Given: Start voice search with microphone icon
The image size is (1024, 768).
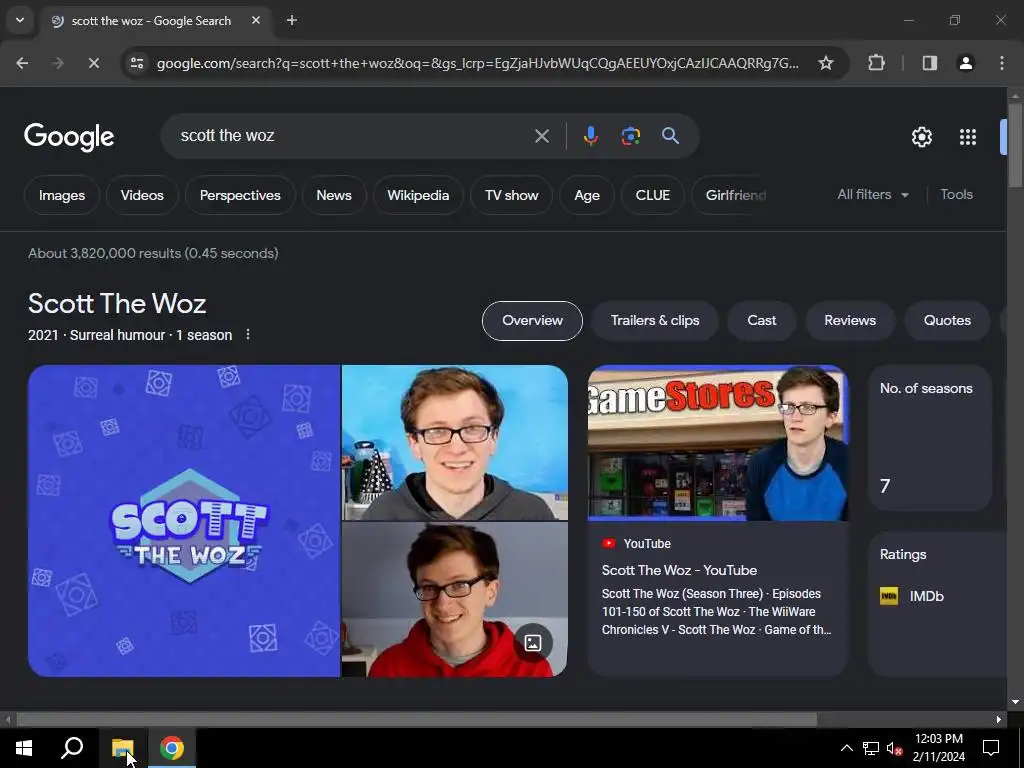Looking at the screenshot, I should click(590, 136).
